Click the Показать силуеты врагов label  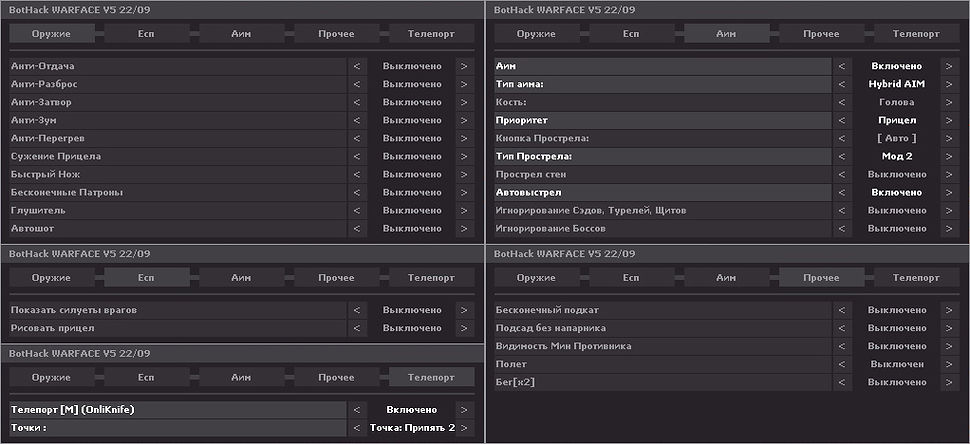[x=74, y=310]
